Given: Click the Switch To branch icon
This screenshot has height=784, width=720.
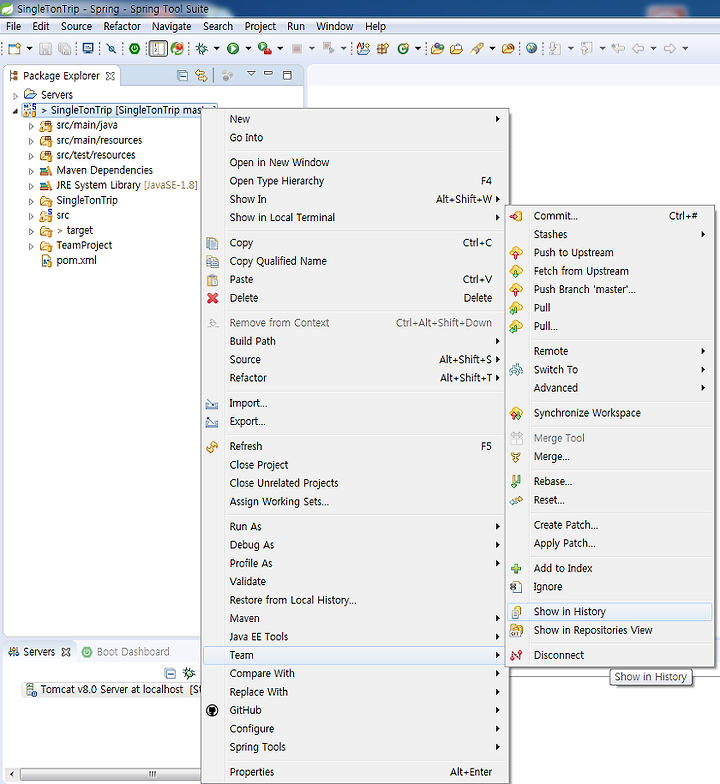Looking at the screenshot, I should pyautogui.click(x=516, y=370).
